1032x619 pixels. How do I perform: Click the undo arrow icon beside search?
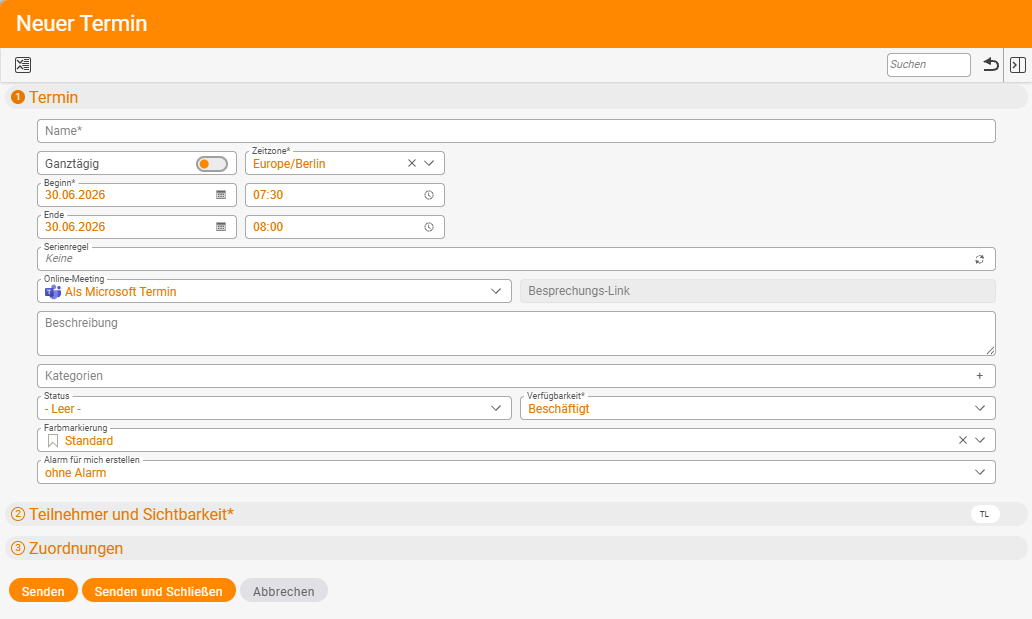pyautogui.click(x=991, y=65)
